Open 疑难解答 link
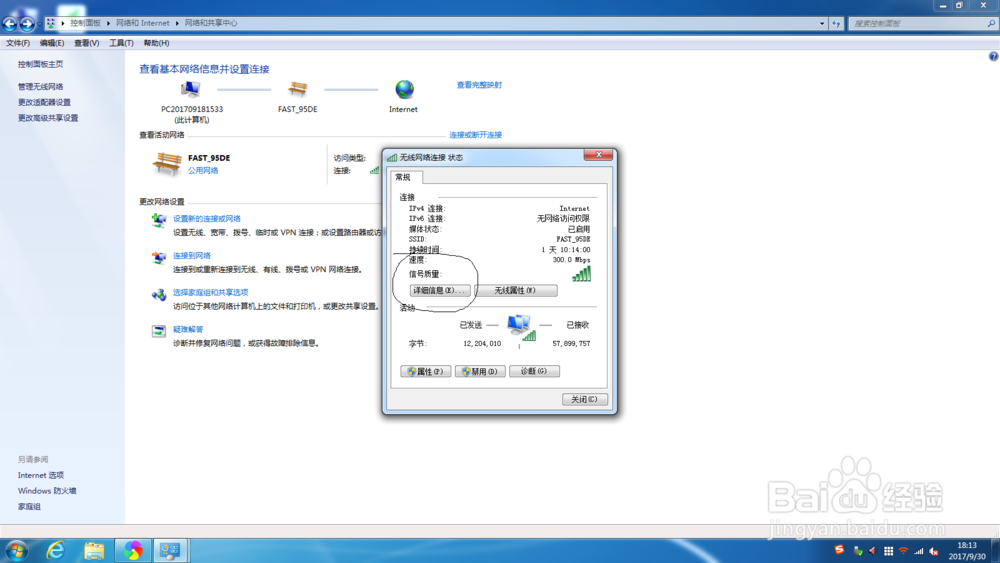This screenshot has width=1000, height=563. tap(188, 330)
